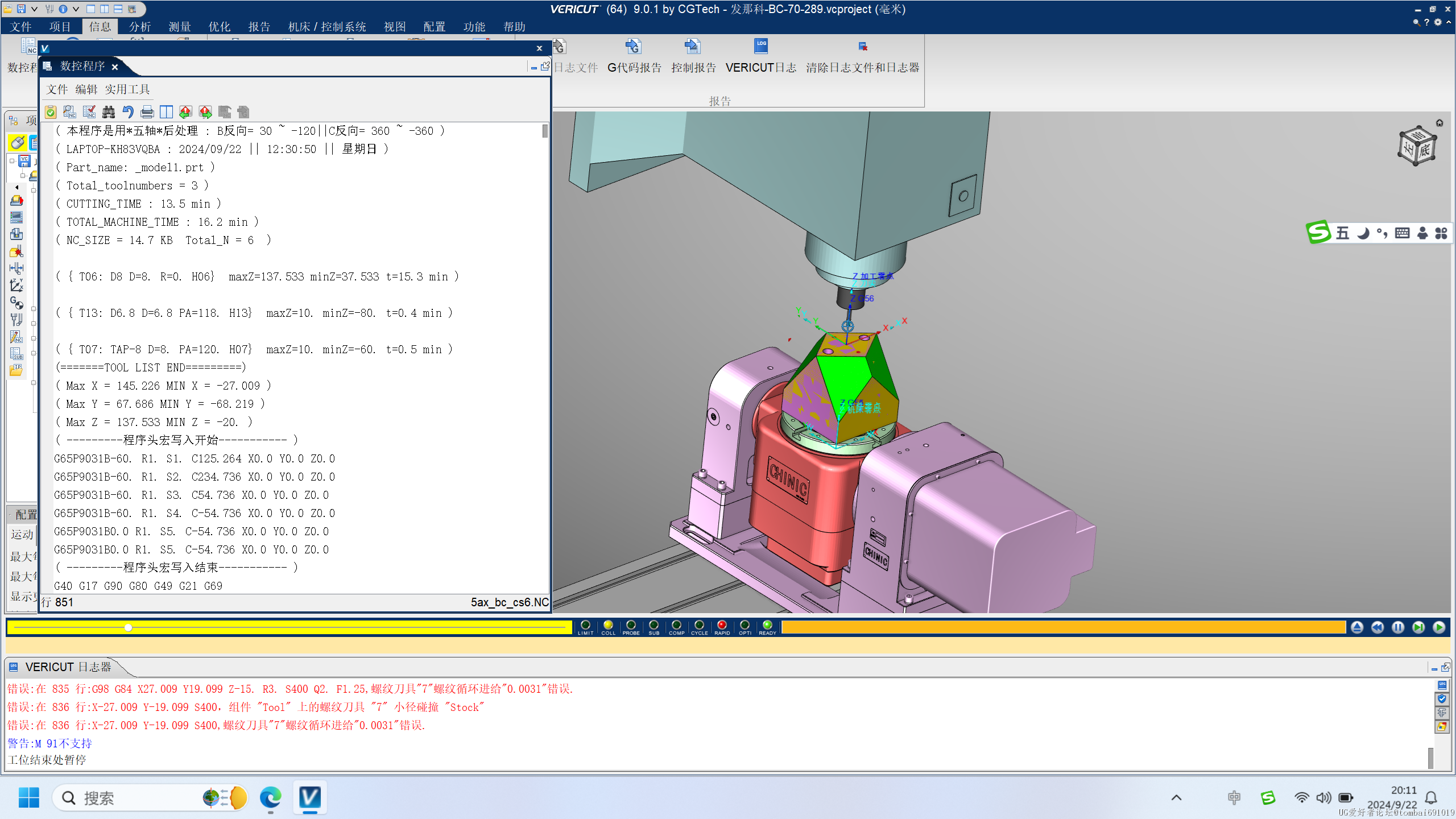Image resolution: width=1456 pixels, height=819 pixels.
Task: Click the IP folder sidebar icon
Action: 16,371
